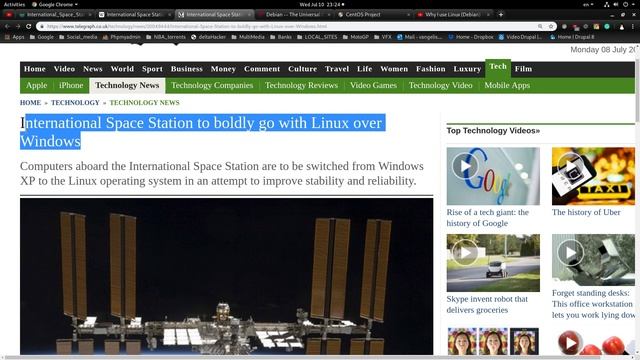Open the volume indicator in top bar
Screen dimensions: 640x360
click(616, 4)
